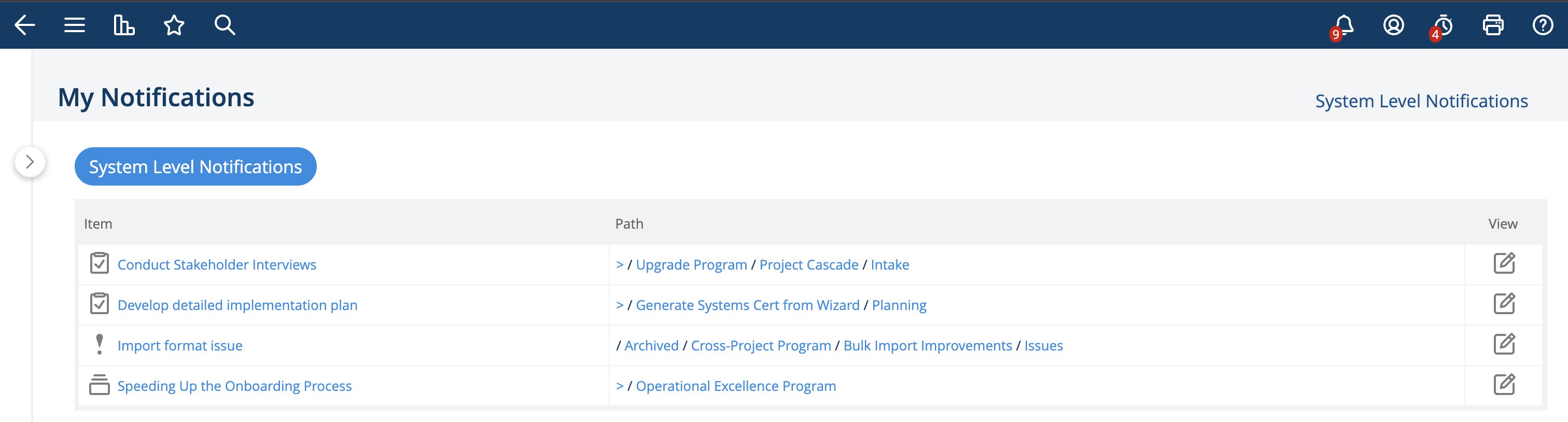
Task: Click the favorites star icon
Action: pyautogui.click(x=174, y=25)
